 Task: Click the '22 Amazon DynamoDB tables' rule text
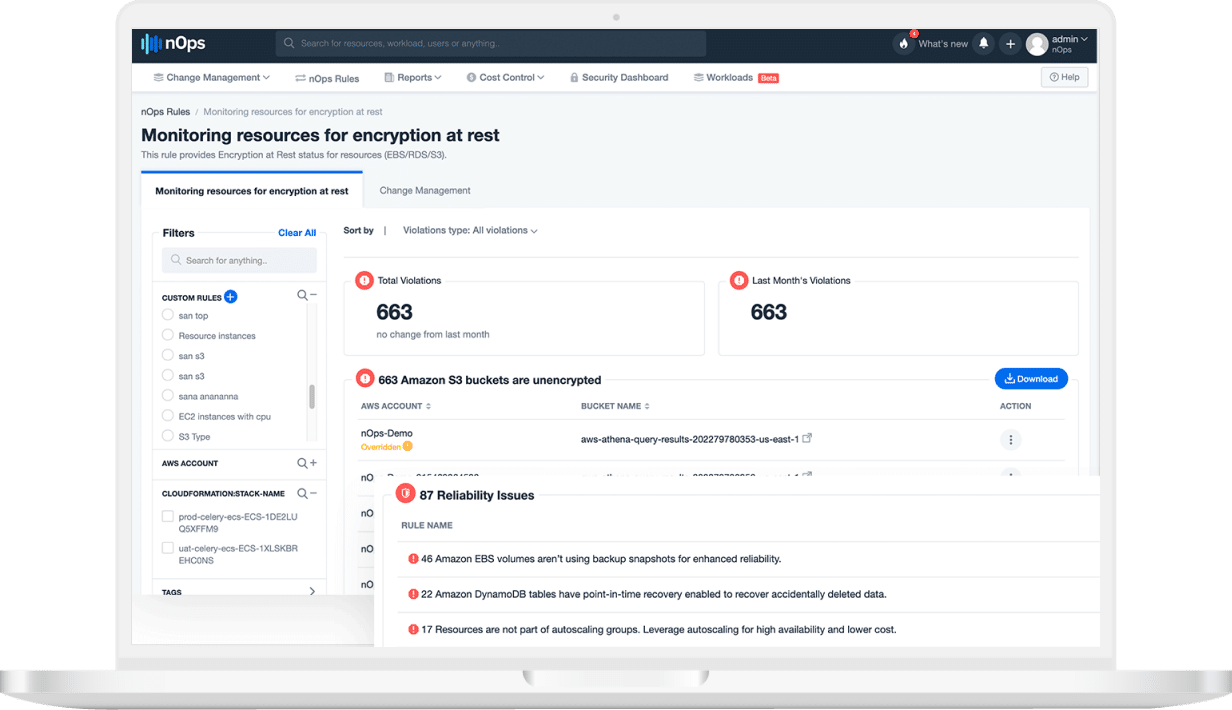point(654,594)
